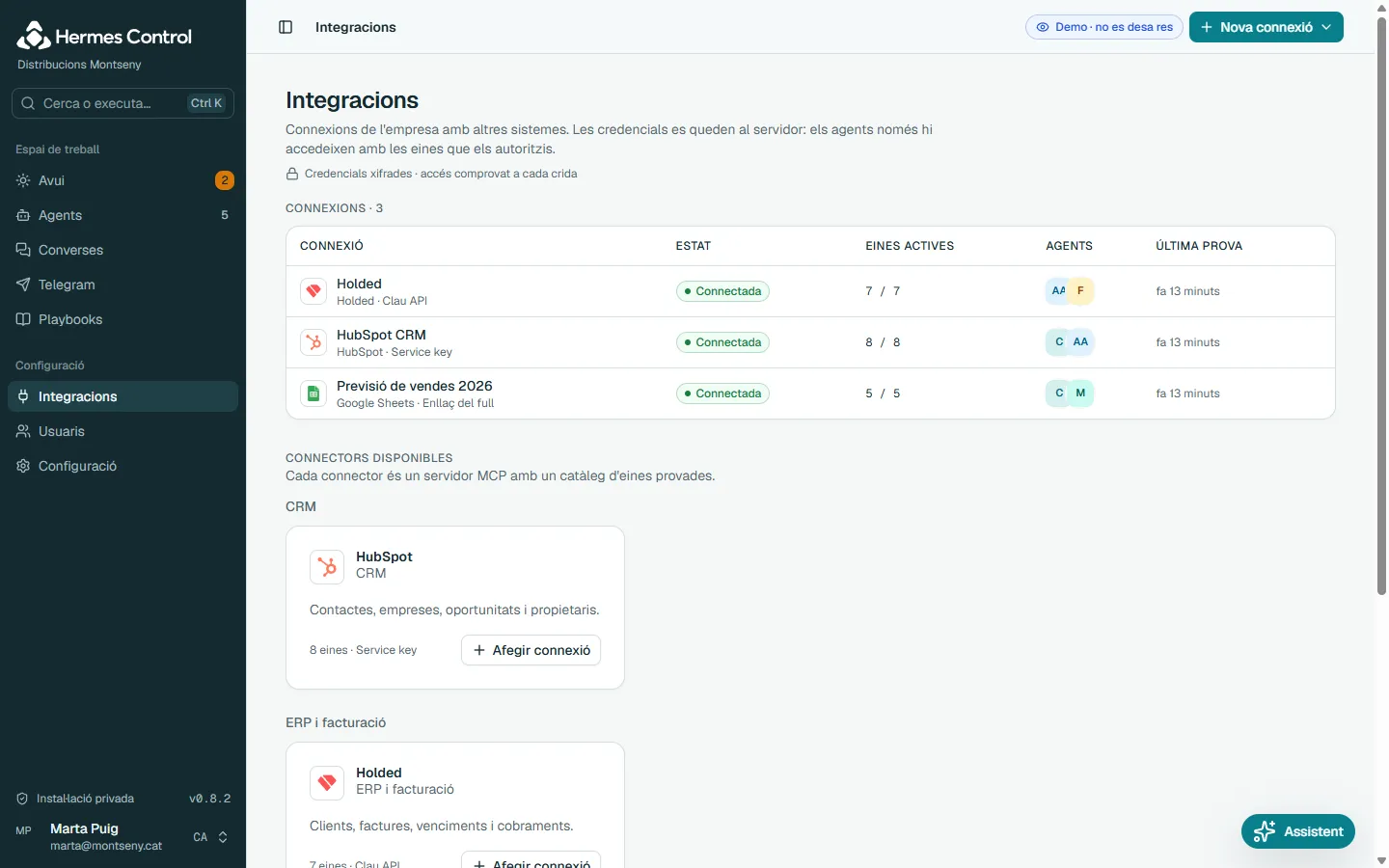This screenshot has height=868, width=1389.
Task: Click the HubSpot CRM row logo
Action: pyautogui.click(x=313, y=342)
